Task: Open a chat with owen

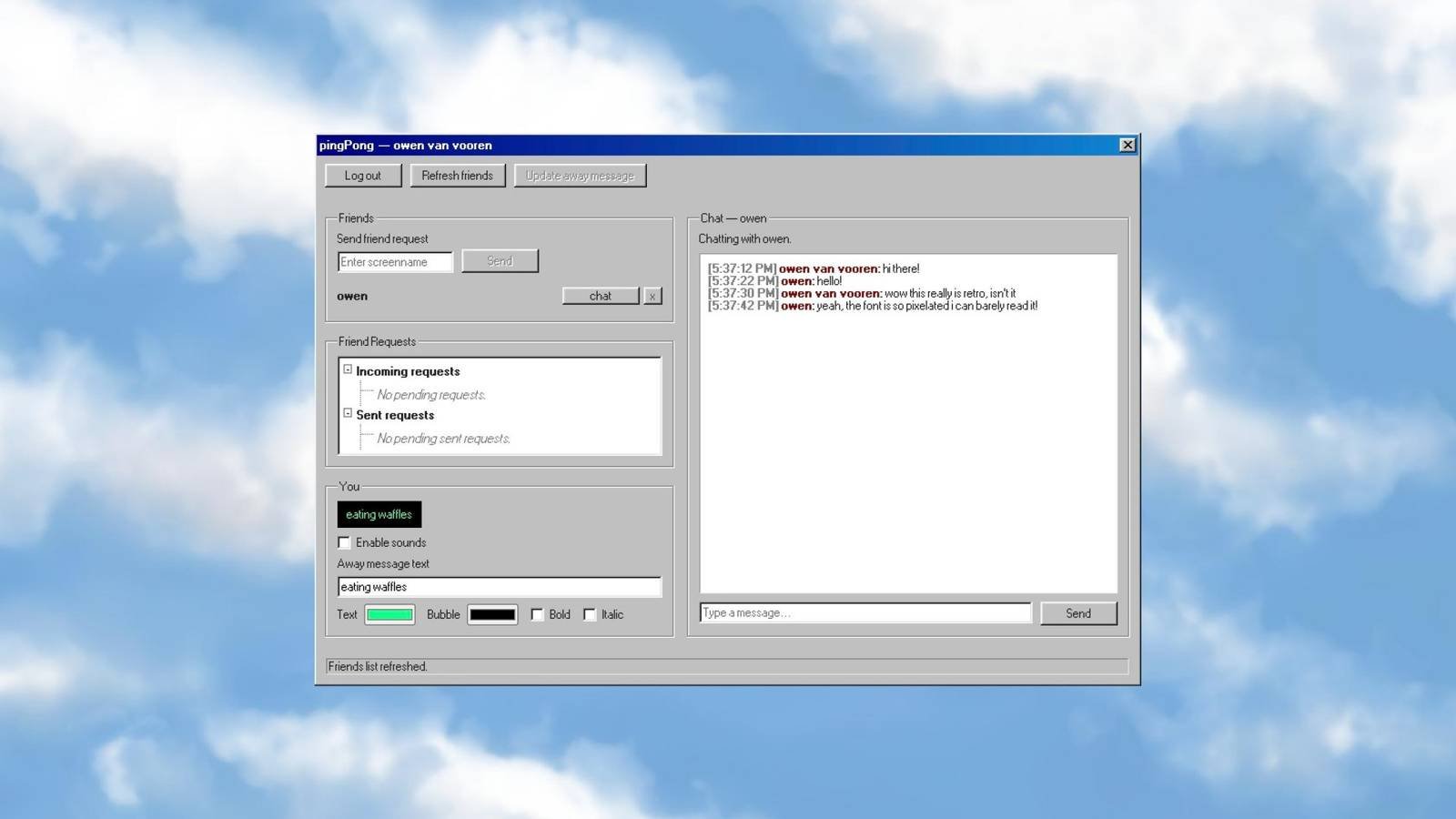Action: [x=600, y=296]
